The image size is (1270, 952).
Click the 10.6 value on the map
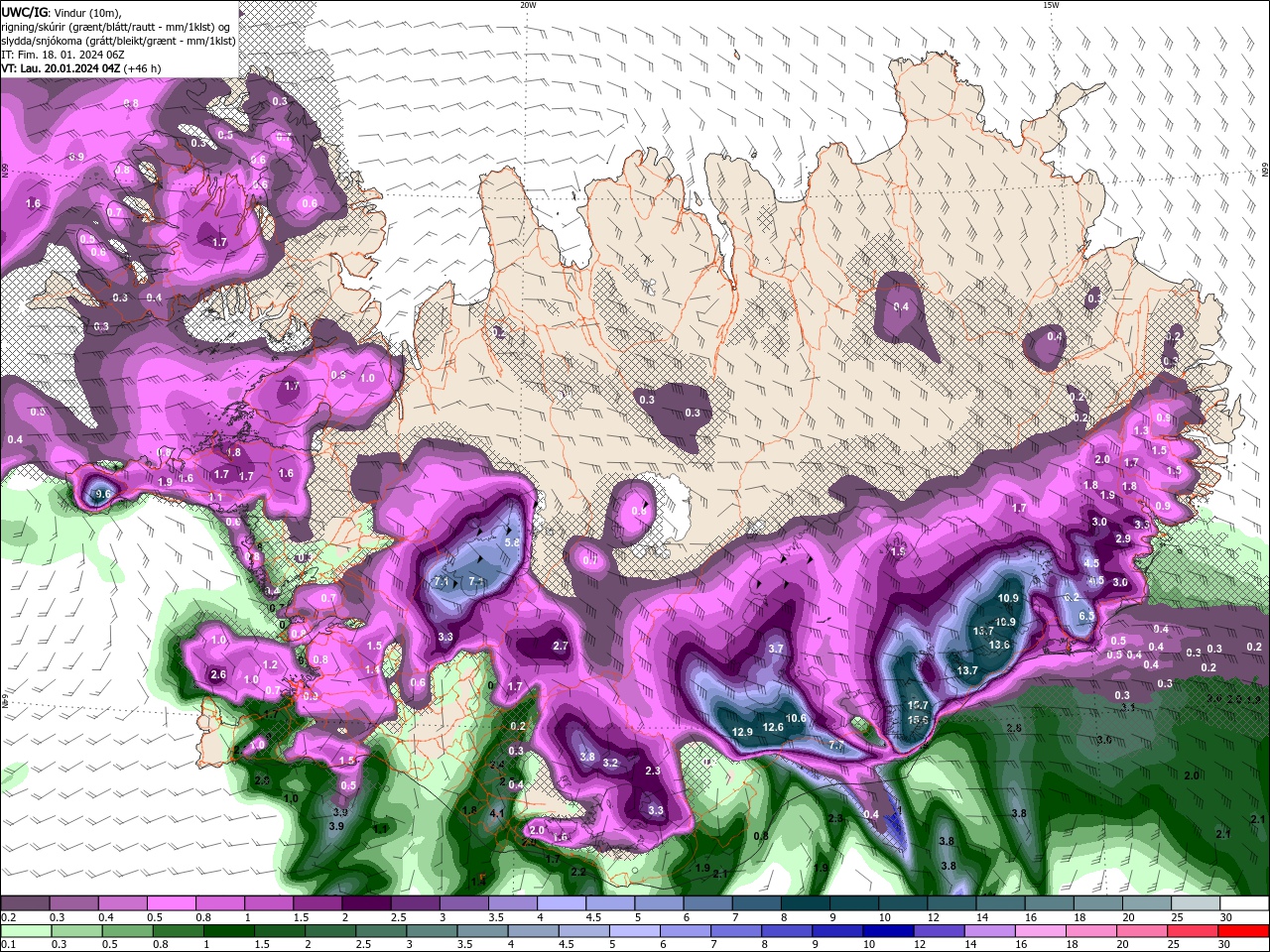coord(796,719)
